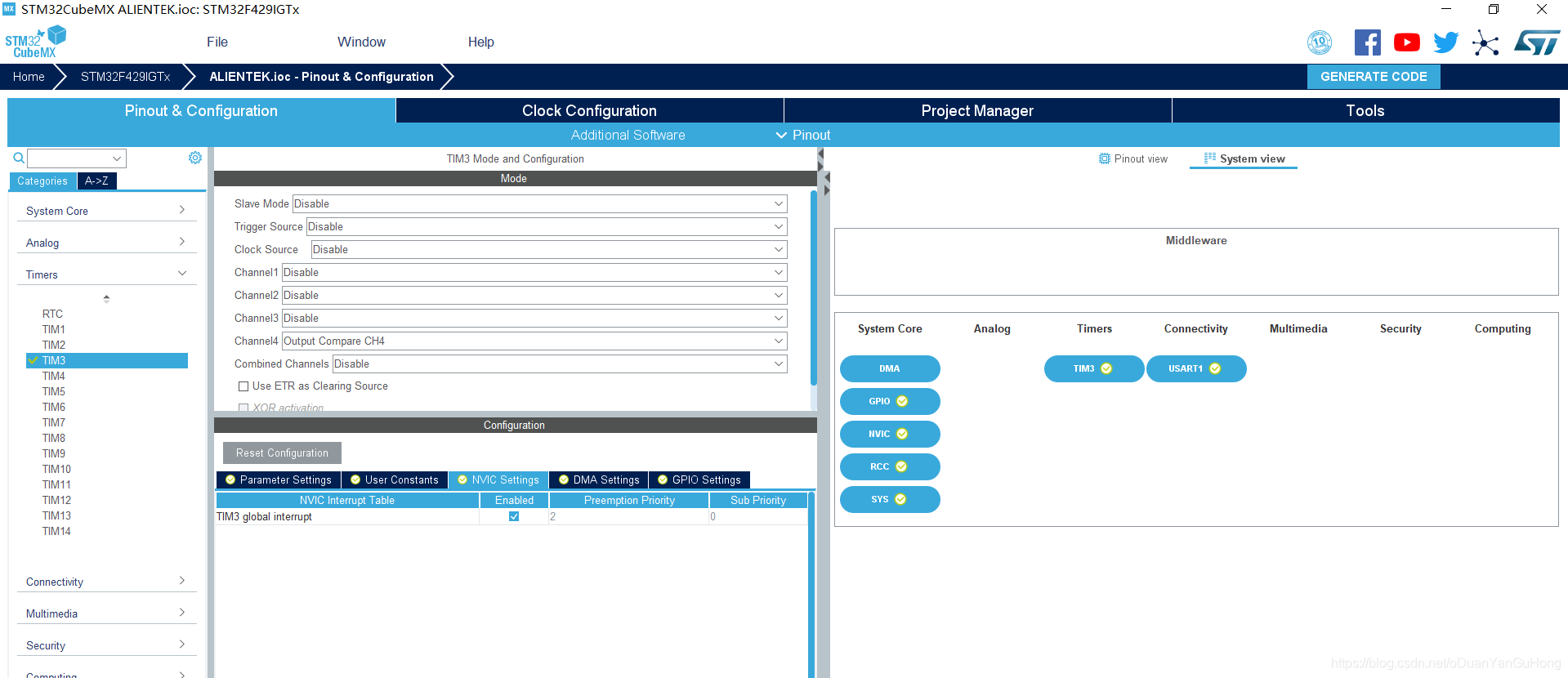Open the NVIC Settings tab
The width and height of the screenshot is (1568, 678).
(498, 480)
